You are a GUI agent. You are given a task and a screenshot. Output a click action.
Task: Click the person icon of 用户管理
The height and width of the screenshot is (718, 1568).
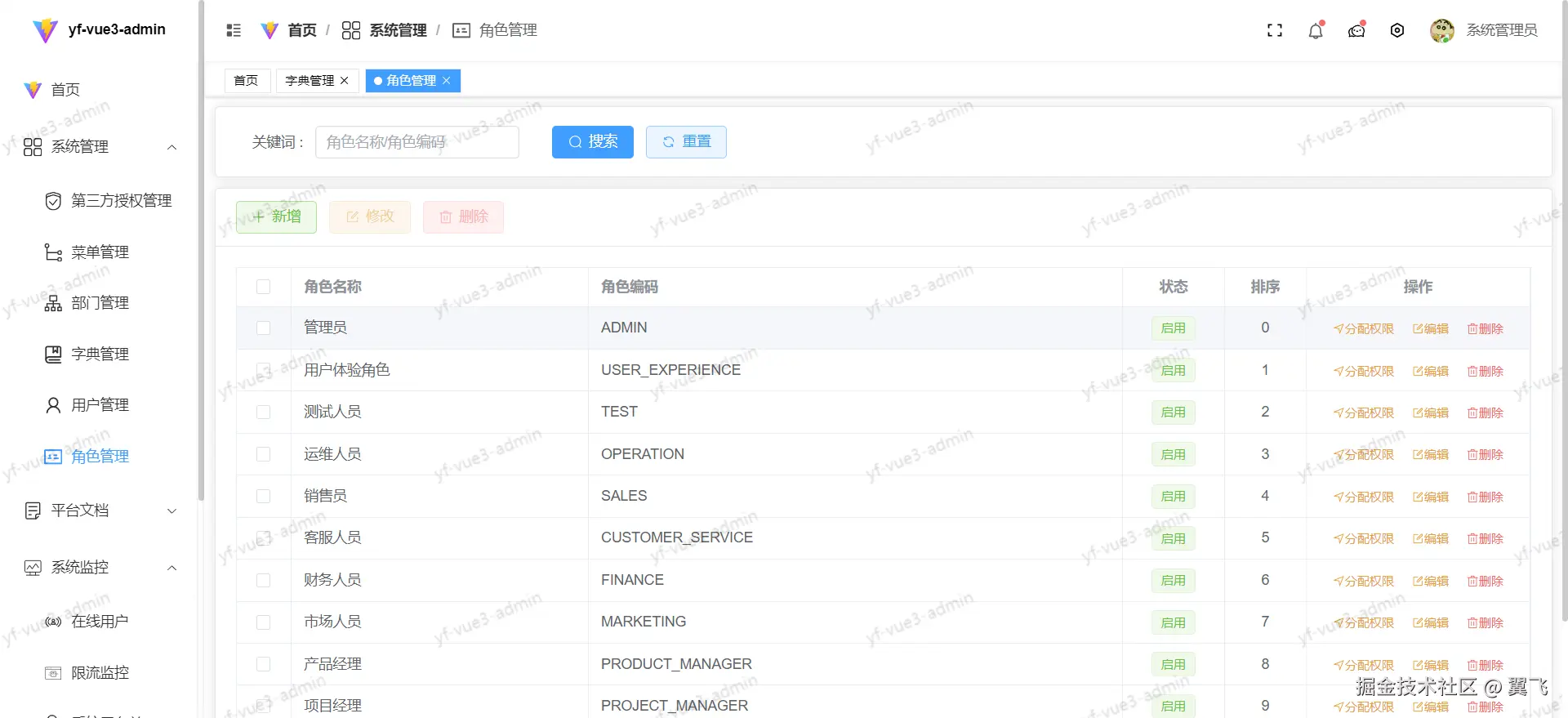(53, 405)
